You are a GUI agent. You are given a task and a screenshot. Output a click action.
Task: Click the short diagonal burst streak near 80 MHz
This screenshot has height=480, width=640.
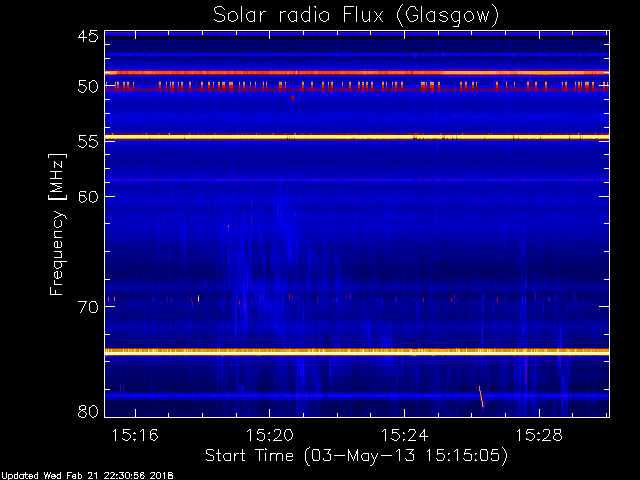481,396
